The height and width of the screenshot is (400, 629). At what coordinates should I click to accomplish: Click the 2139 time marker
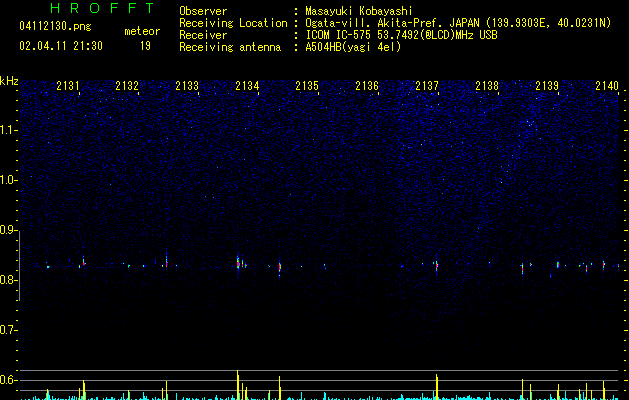547,85
